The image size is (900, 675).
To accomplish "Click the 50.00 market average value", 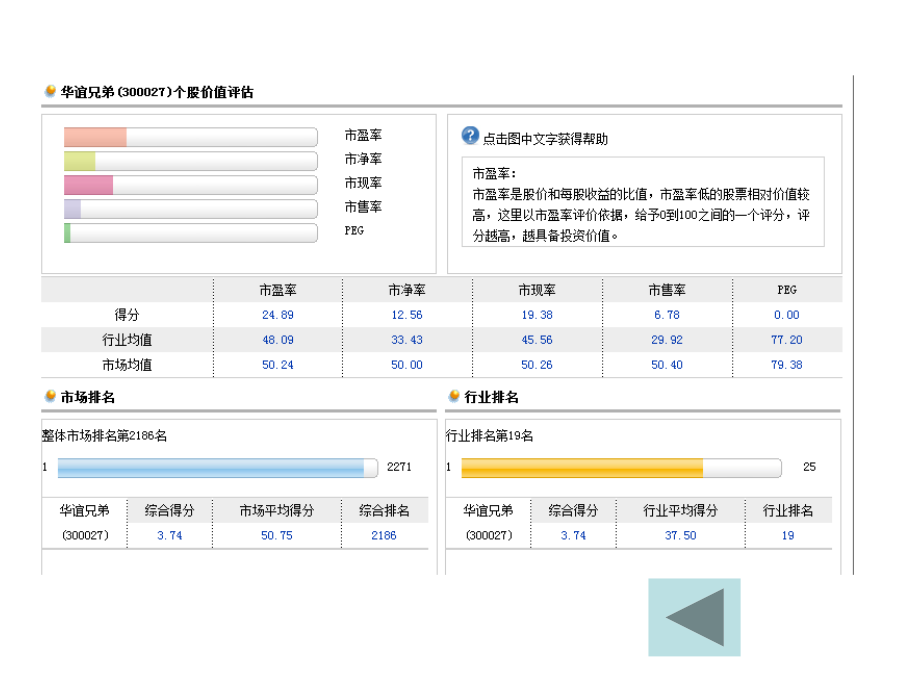I will 407,364.
